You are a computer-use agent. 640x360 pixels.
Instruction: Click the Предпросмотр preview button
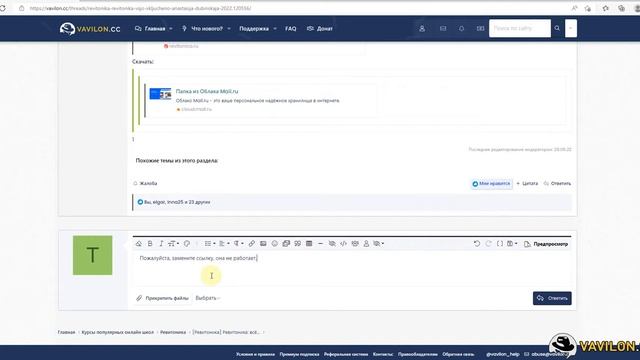546,244
